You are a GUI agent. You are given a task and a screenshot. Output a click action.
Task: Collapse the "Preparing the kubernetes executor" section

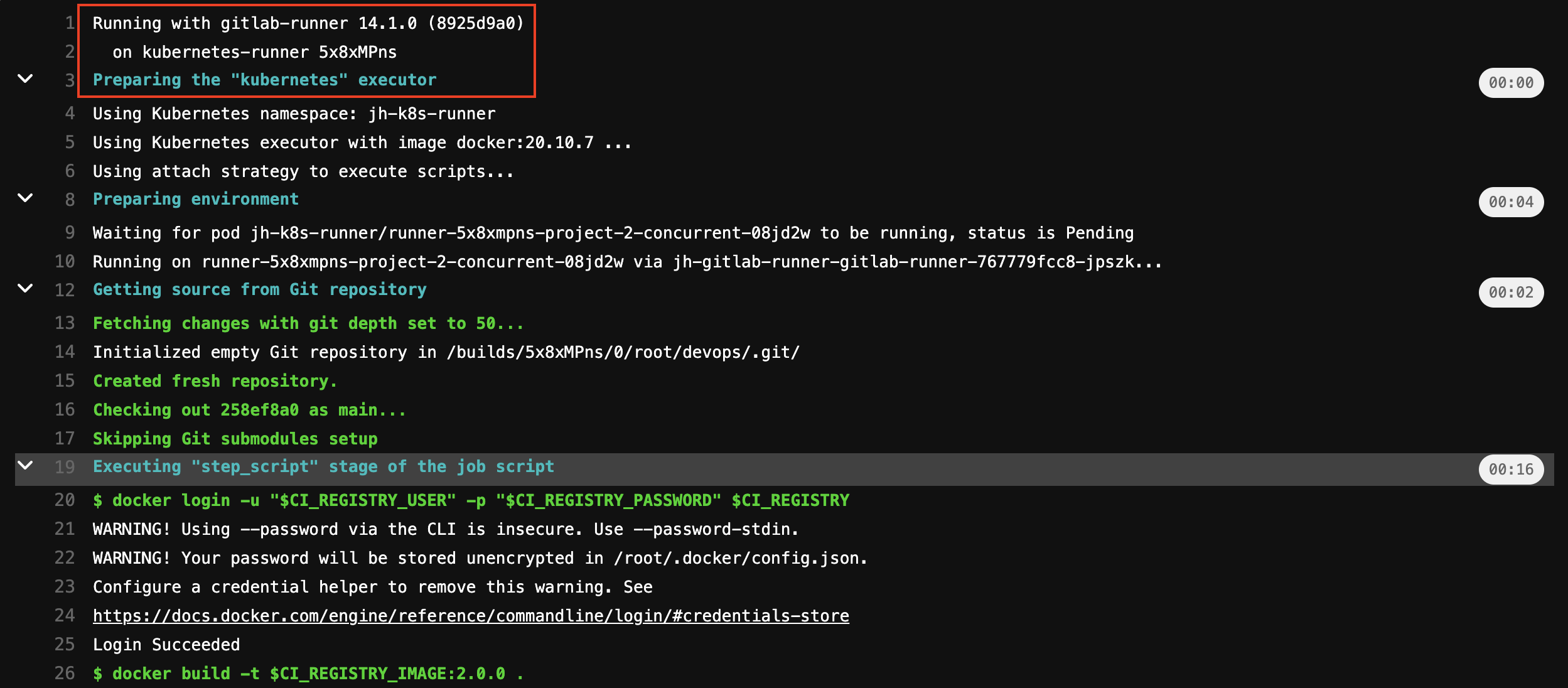(25, 79)
